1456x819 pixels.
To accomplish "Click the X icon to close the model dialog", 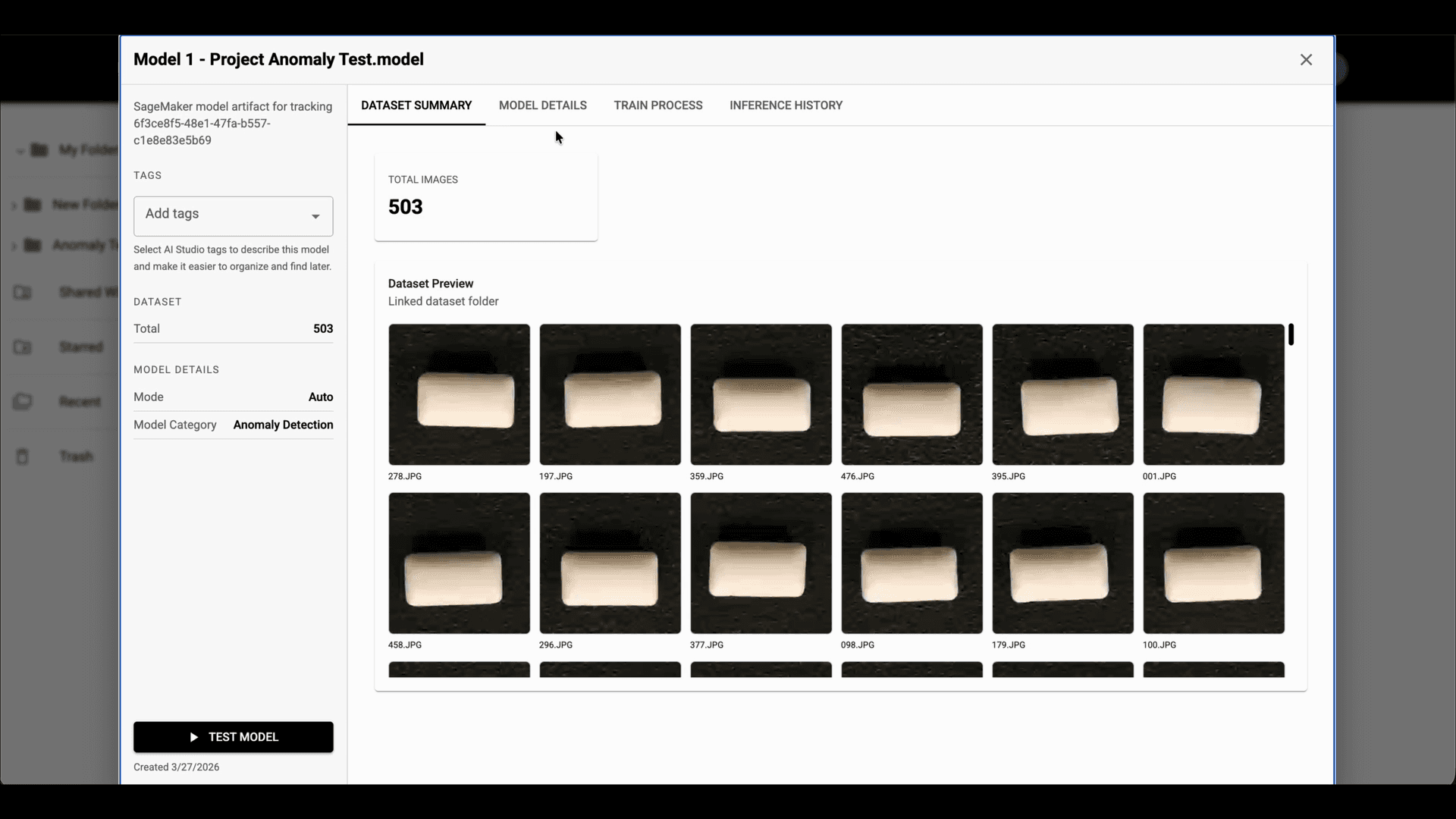I will point(1306,59).
